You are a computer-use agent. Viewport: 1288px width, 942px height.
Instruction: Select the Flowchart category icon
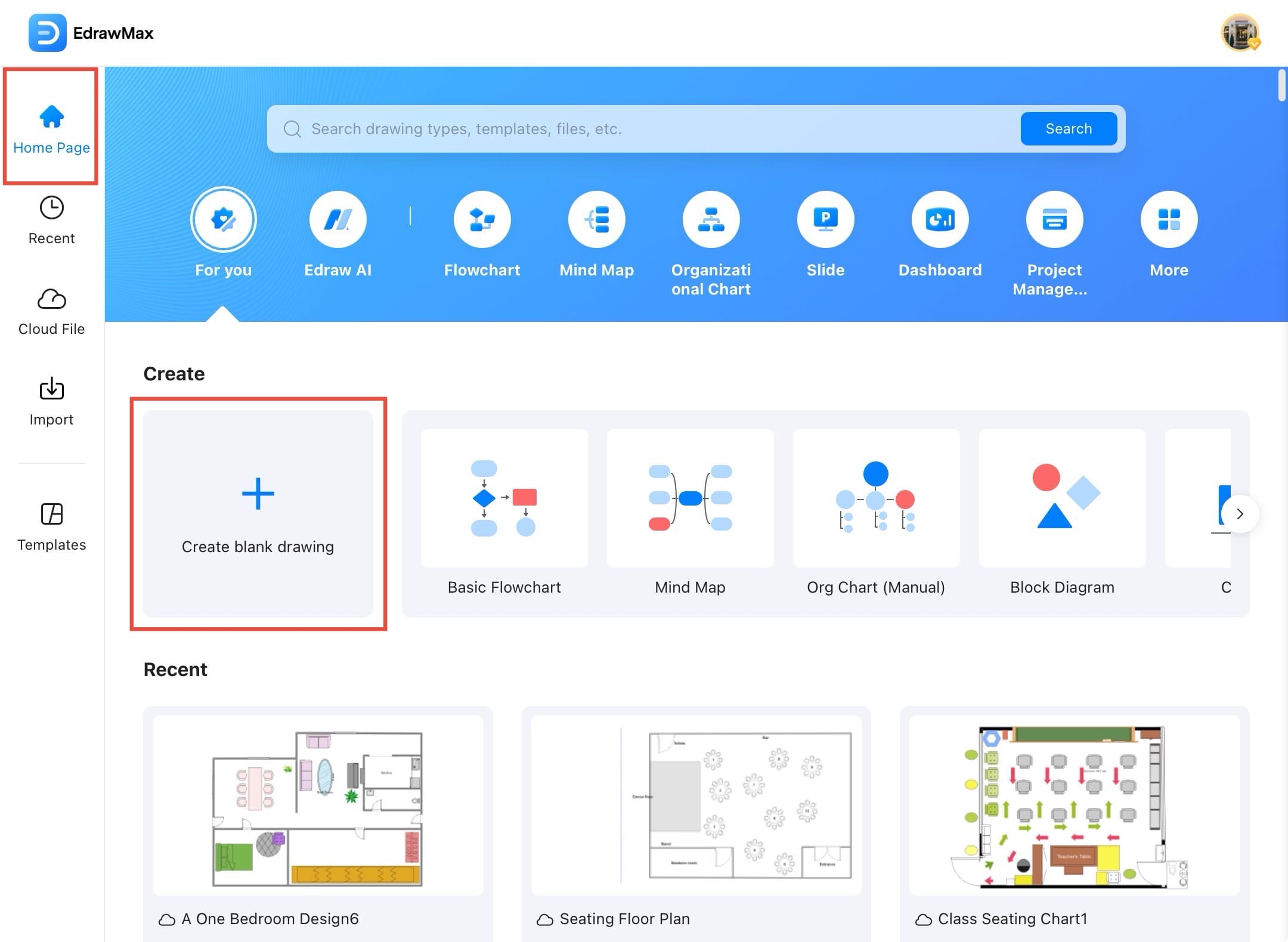point(482,220)
